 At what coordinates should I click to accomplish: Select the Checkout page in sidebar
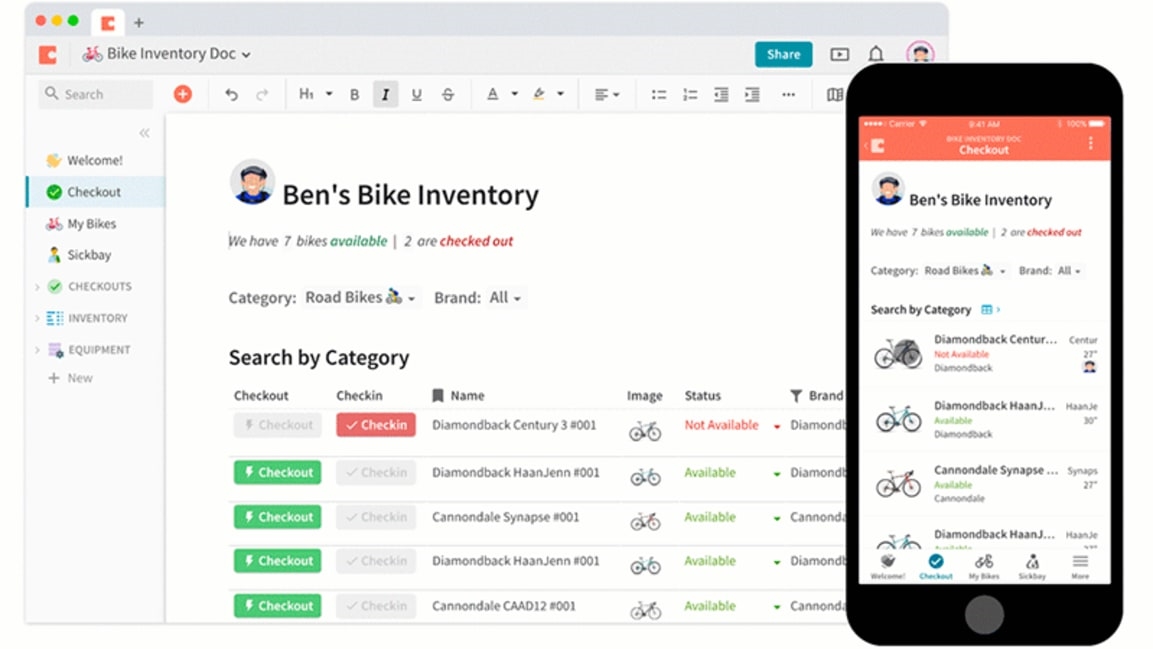pos(96,192)
